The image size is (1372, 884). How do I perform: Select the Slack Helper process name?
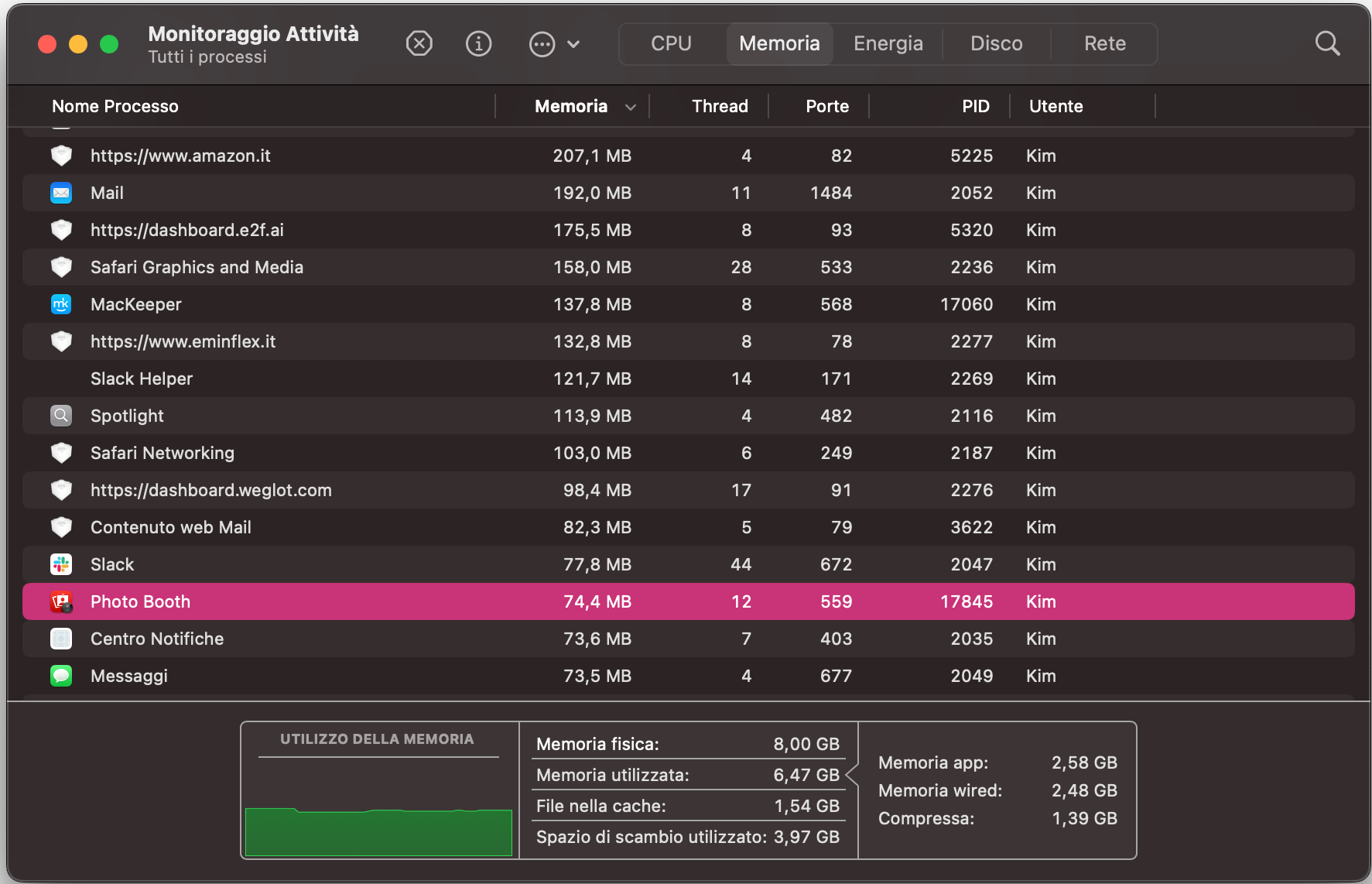[142, 379]
